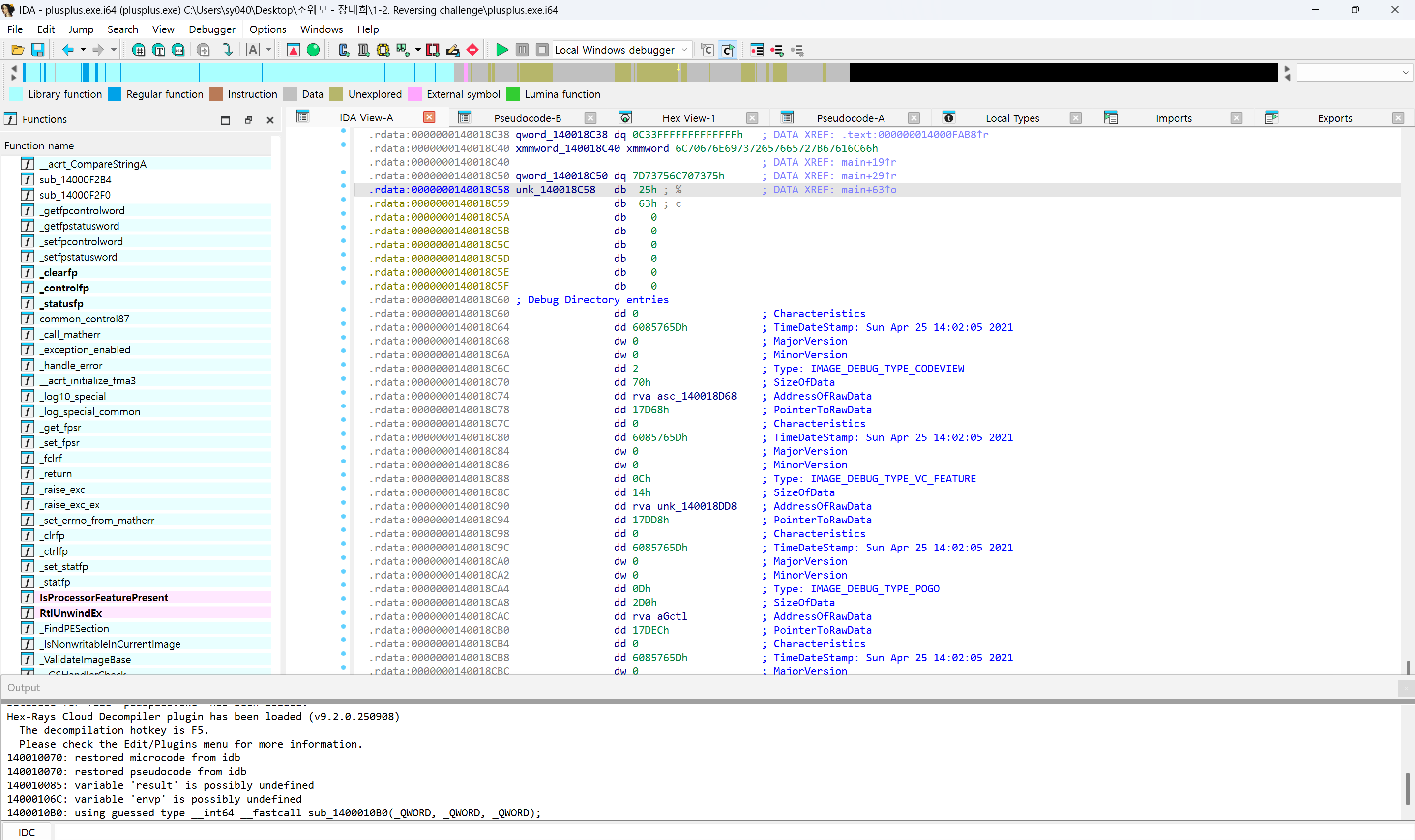Click the green circle toolbar icon
The height and width of the screenshot is (840, 1415).
313,50
